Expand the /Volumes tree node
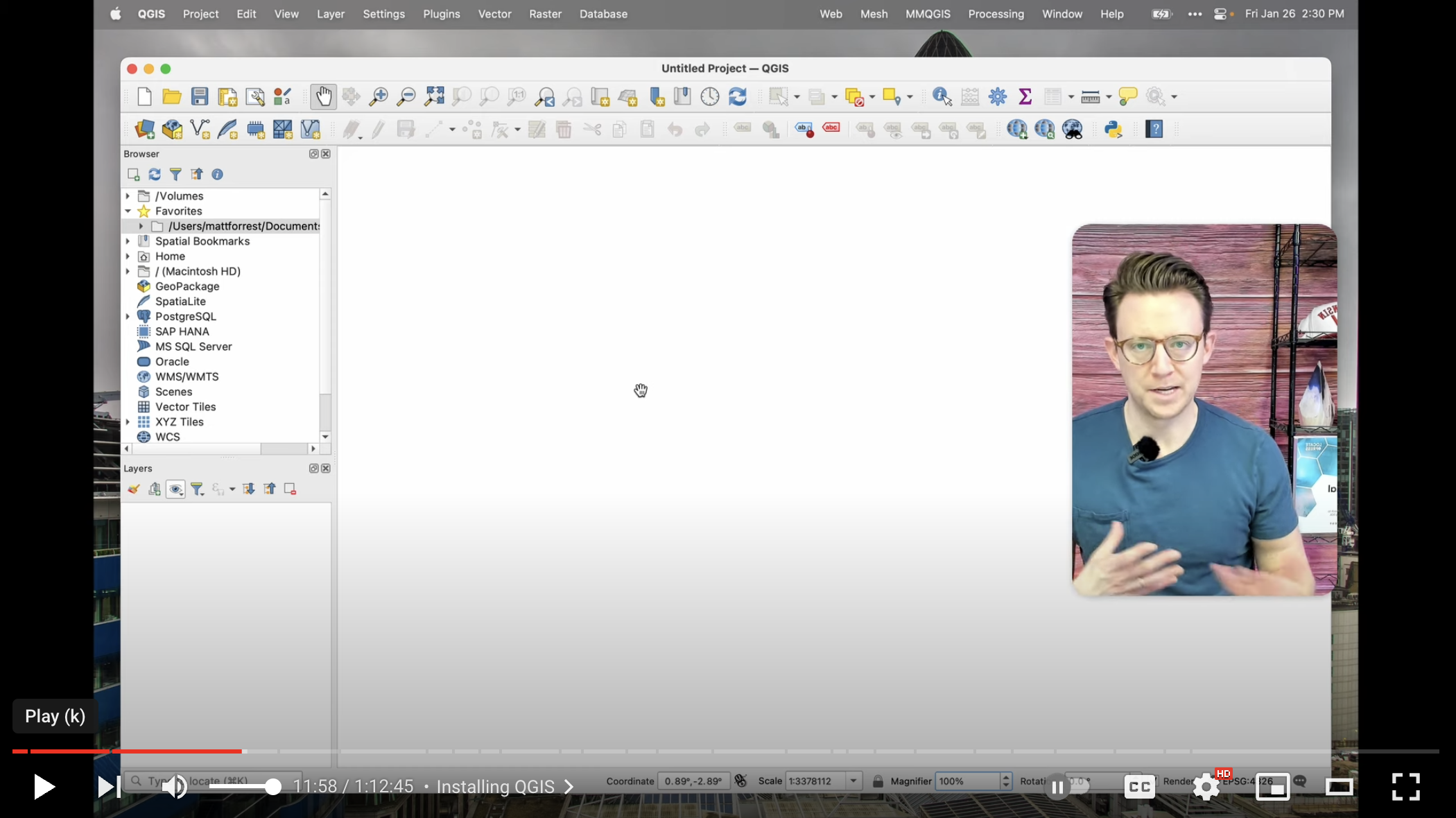The height and width of the screenshot is (818, 1456). click(x=128, y=196)
